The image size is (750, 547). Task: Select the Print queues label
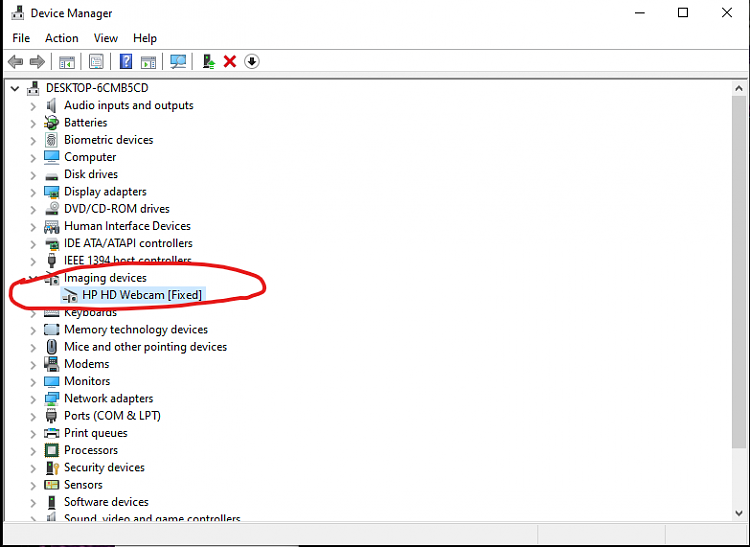click(x=96, y=433)
